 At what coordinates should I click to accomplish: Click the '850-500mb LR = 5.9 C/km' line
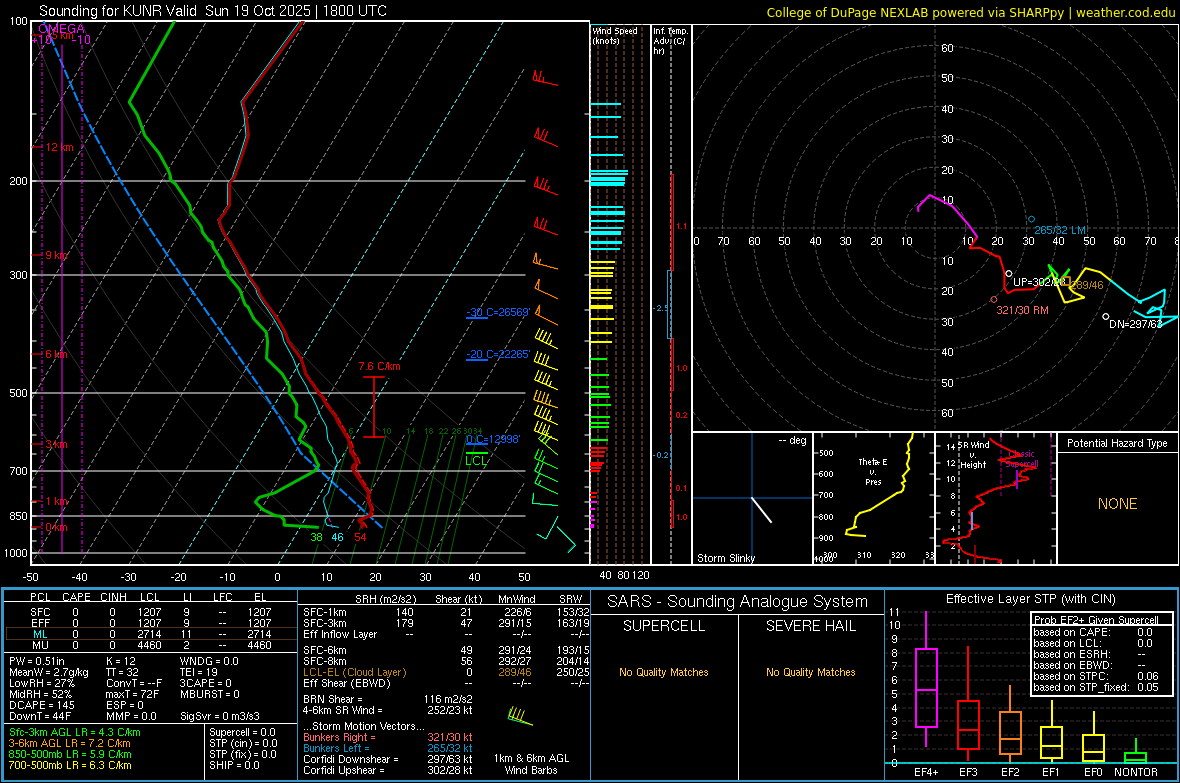(x=70, y=754)
